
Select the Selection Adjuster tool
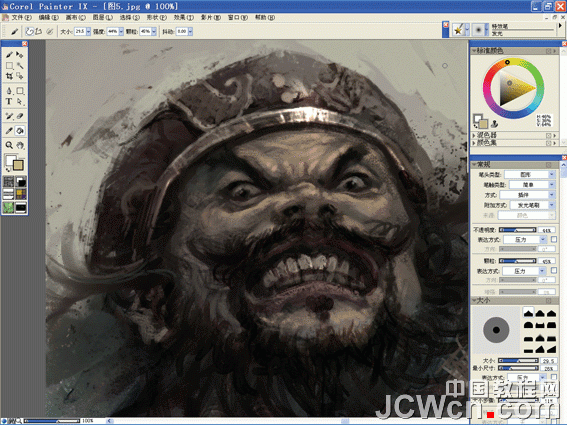(x=20, y=76)
